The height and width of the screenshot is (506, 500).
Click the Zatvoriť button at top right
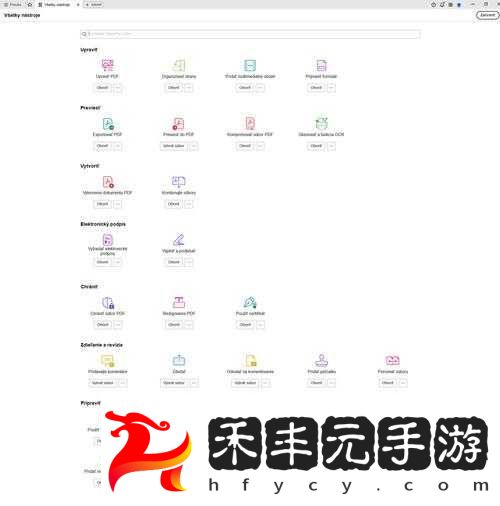(487, 15)
